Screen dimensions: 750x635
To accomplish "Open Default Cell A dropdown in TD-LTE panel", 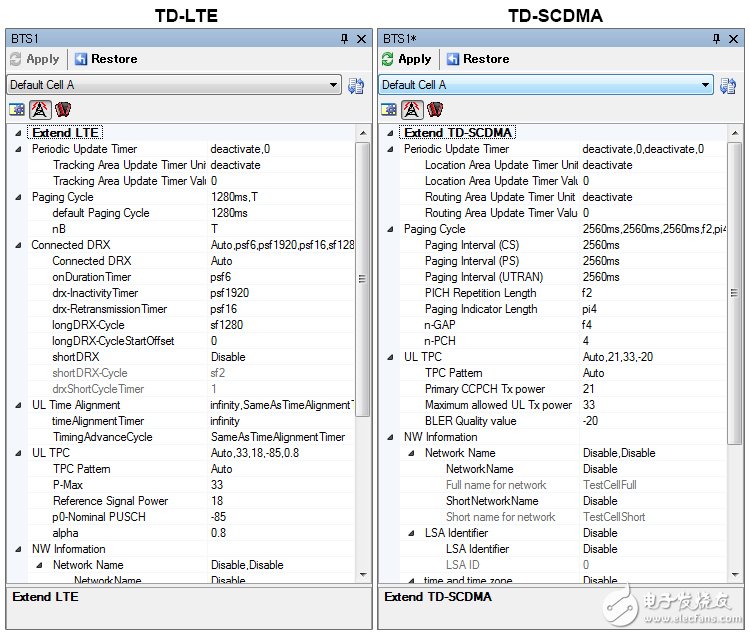I will click(333, 85).
